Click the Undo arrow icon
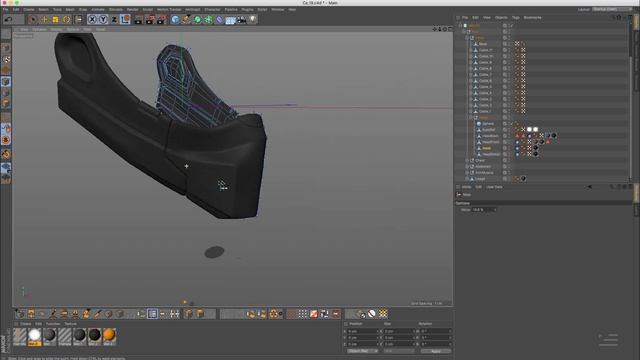The image size is (640, 360). (8, 19)
